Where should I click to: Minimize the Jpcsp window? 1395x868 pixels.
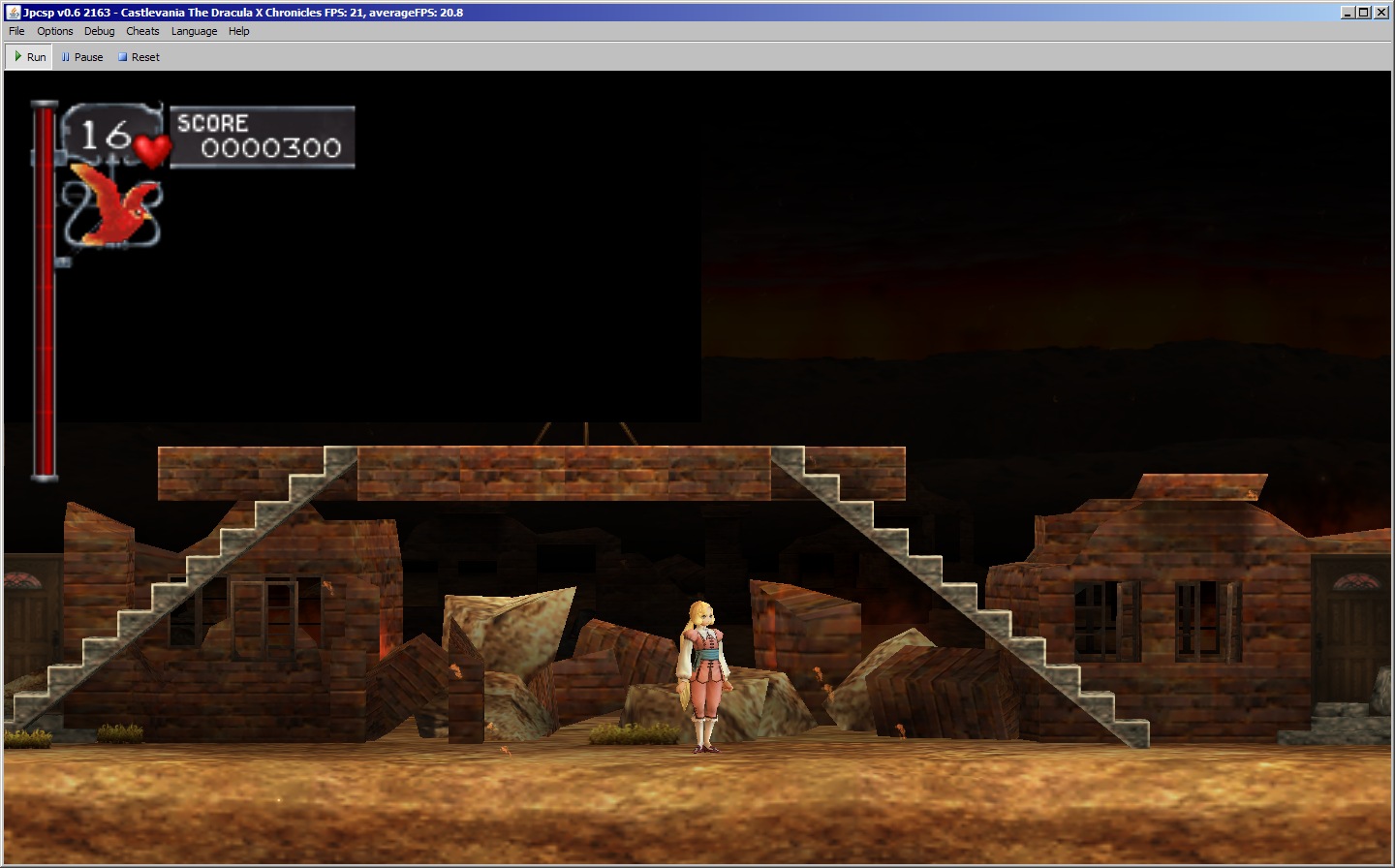click(1348, 13)
